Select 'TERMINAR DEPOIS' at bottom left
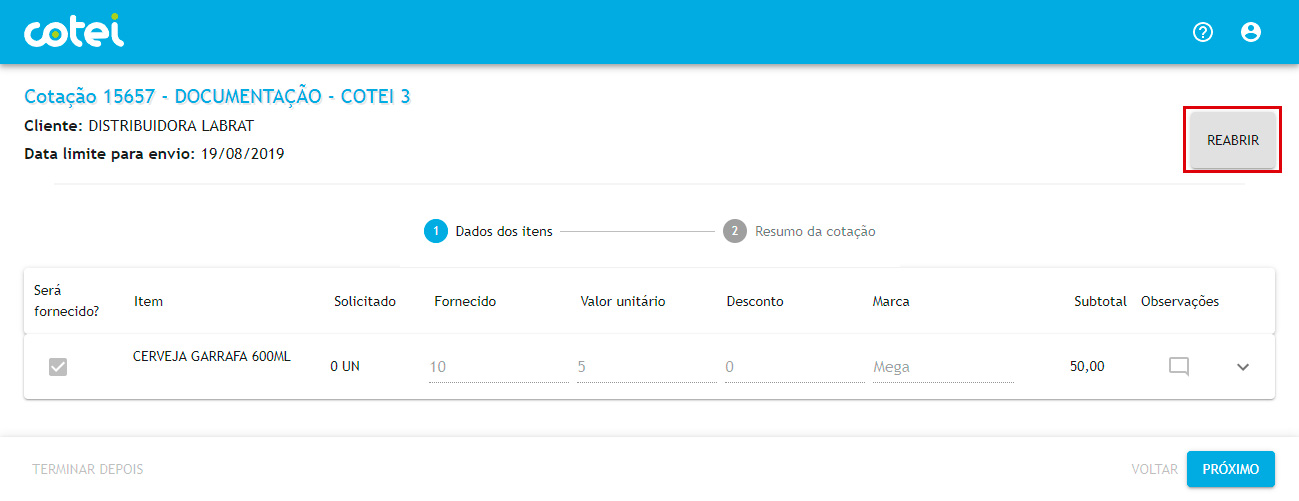Viewport: 1299px width, 501px height. pos(88,469)
